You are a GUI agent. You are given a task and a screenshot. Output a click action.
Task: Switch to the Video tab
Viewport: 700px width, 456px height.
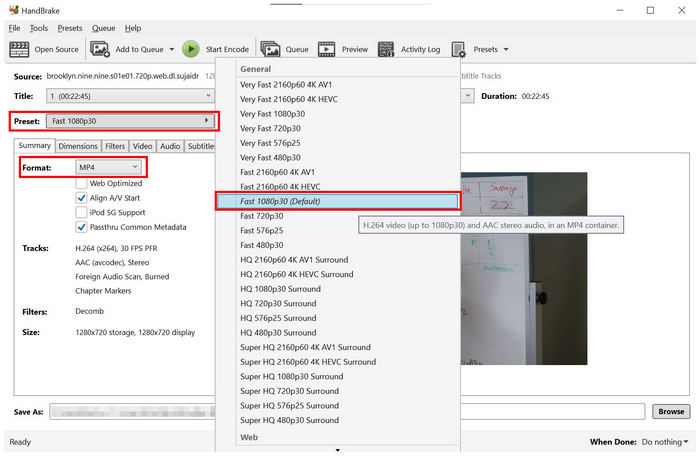[142, 146]
